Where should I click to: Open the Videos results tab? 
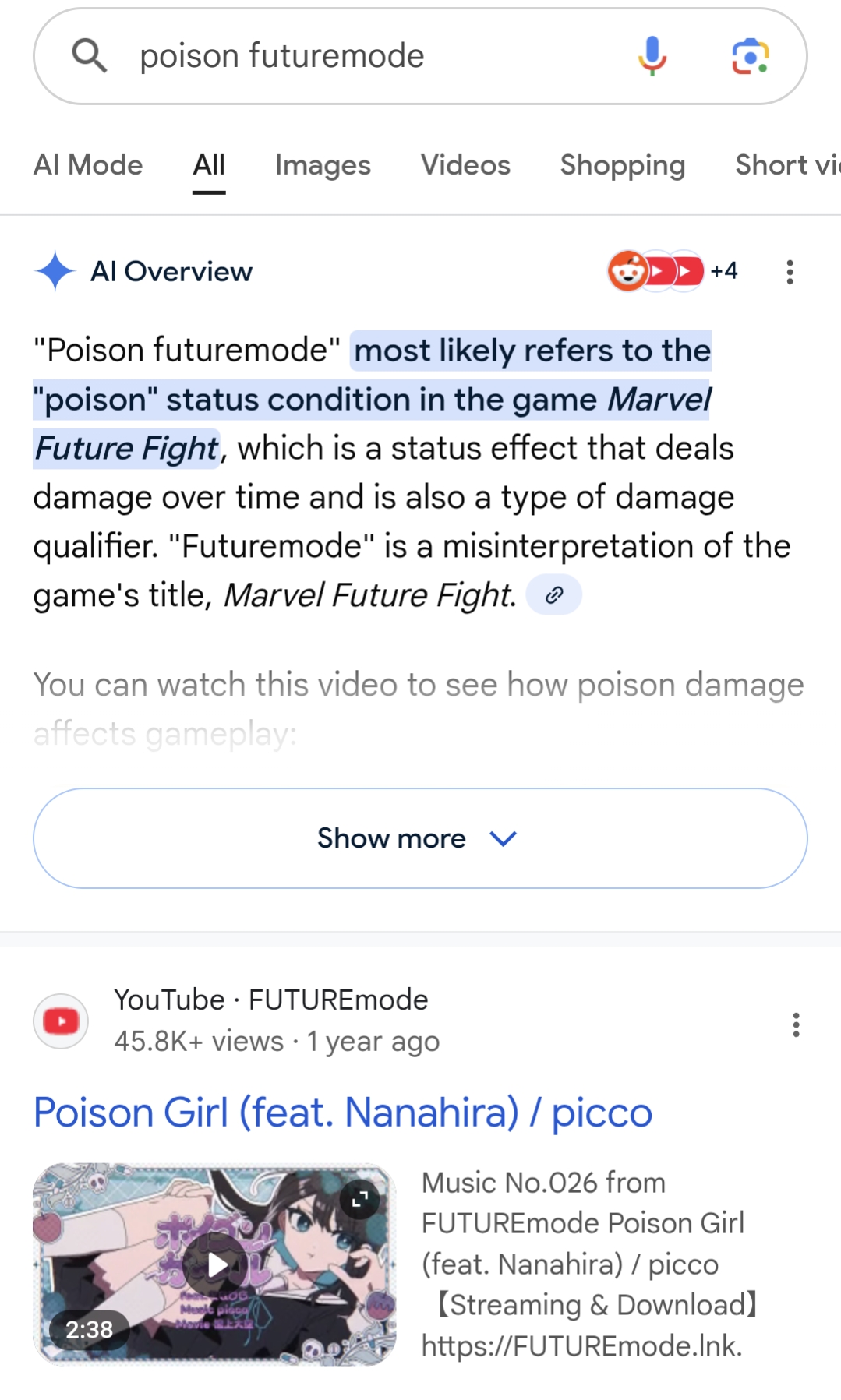pos(465,165)
